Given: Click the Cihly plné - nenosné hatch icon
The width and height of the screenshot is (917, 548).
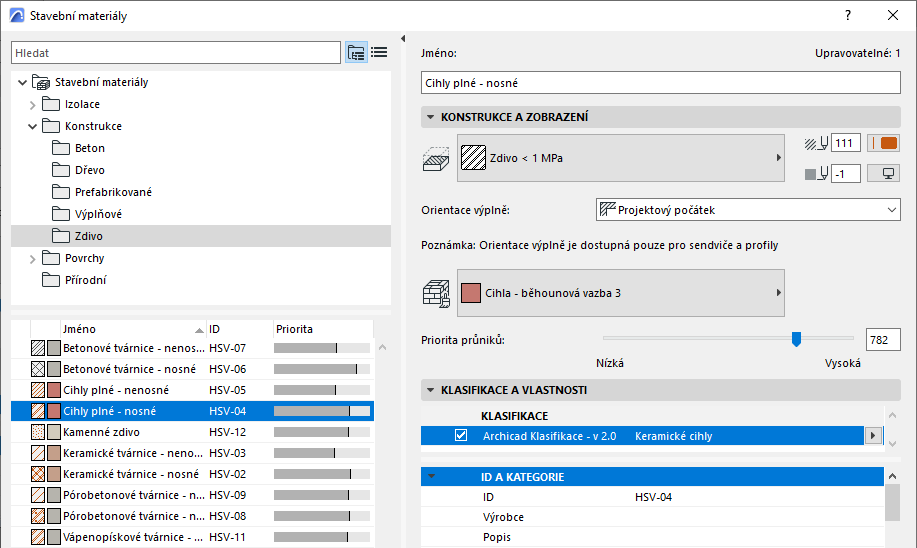Looking at the screenshot, I should click(38, 390).
